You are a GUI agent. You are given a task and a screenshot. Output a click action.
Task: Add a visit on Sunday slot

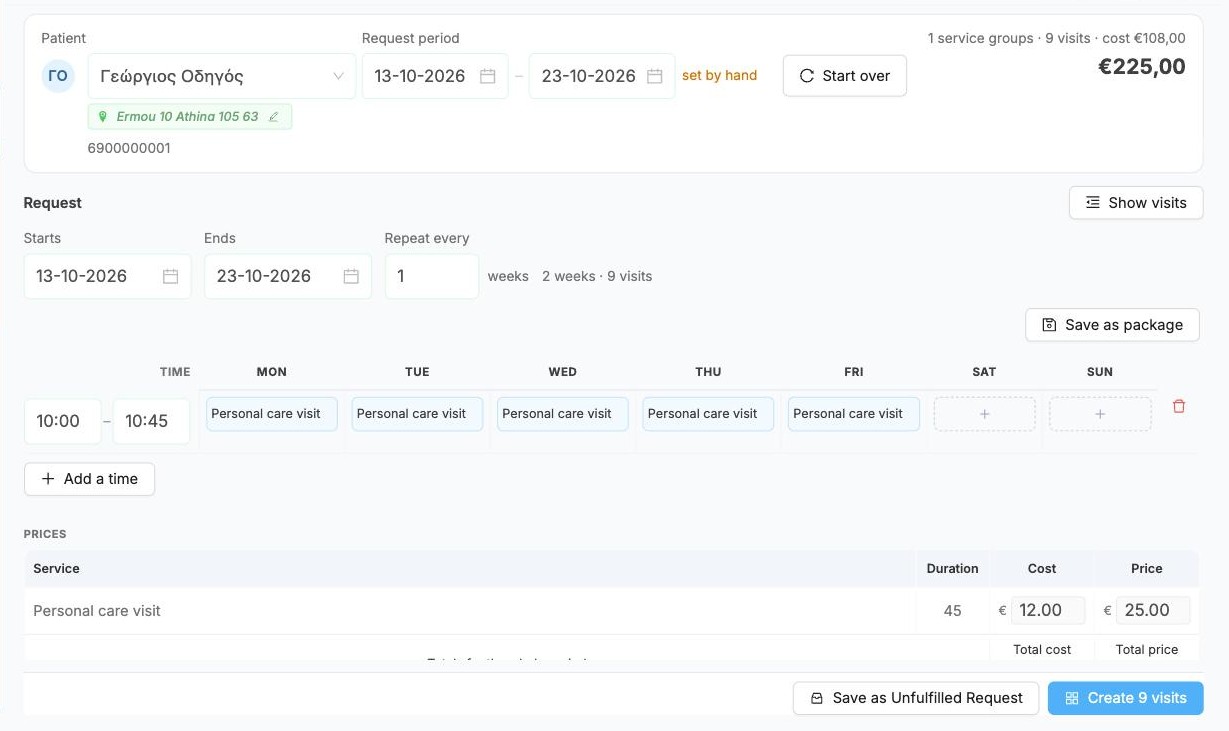coord(1100,414)
